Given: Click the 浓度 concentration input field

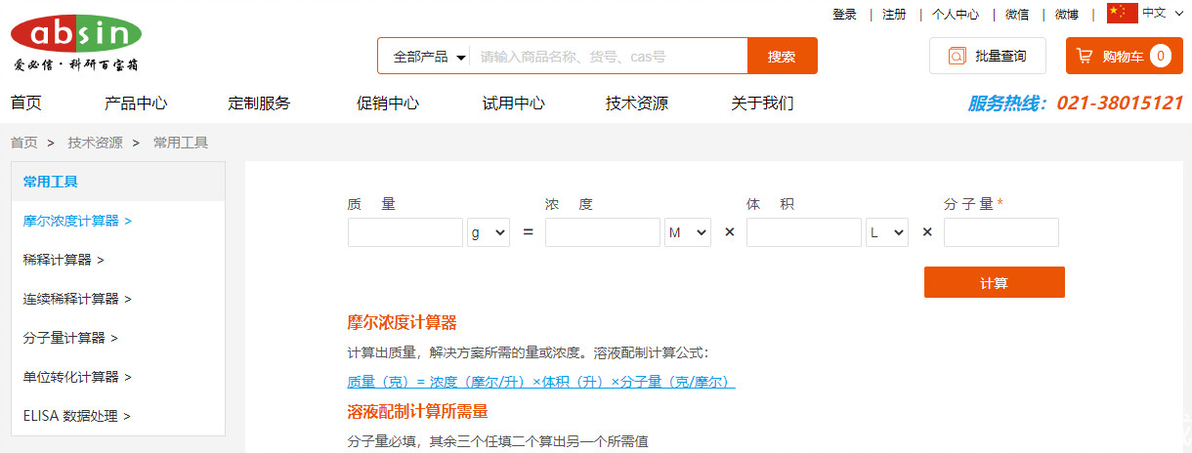Looking at the screenshot, I should (x=603, y=233).
